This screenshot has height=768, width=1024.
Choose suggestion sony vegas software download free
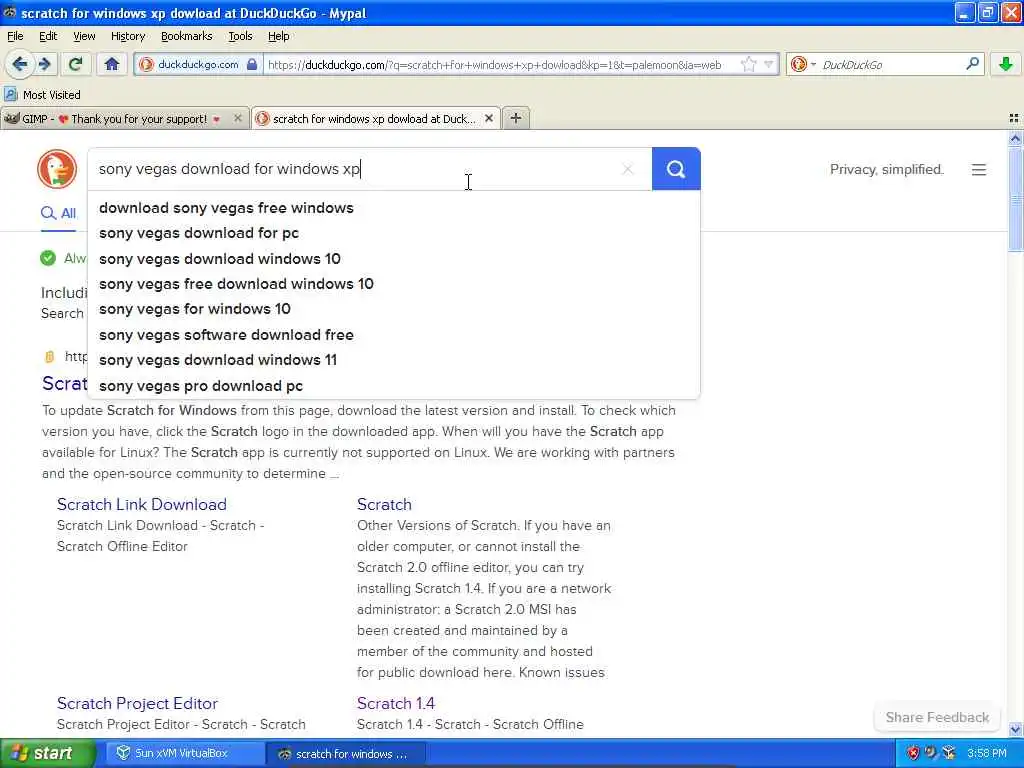(394, 334)
